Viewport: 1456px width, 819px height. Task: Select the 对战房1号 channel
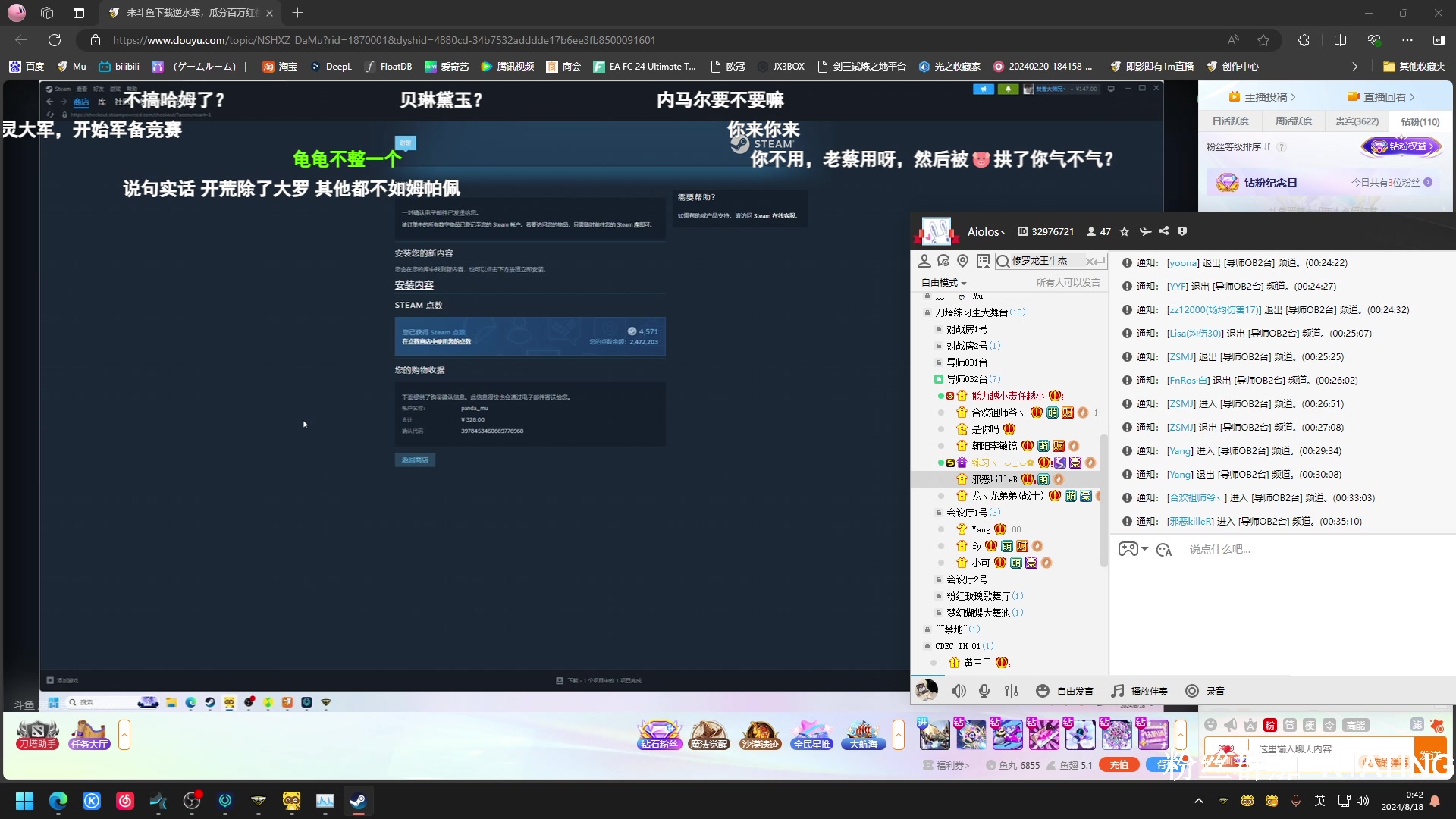click(x=967, y=329)
